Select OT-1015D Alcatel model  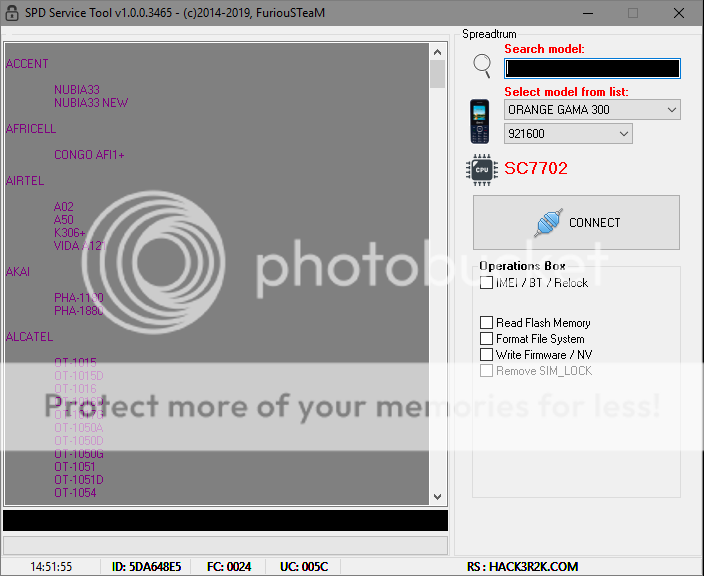pyautogui.click(x=79, y=376)
